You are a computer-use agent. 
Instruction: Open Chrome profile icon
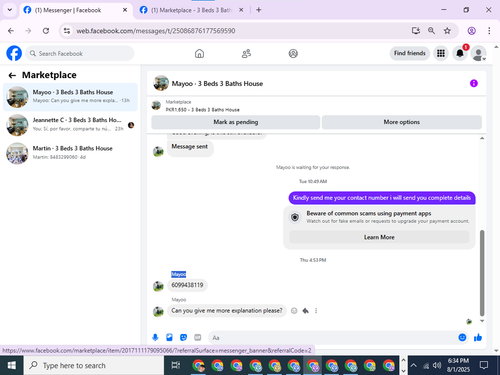coord(471,31)
